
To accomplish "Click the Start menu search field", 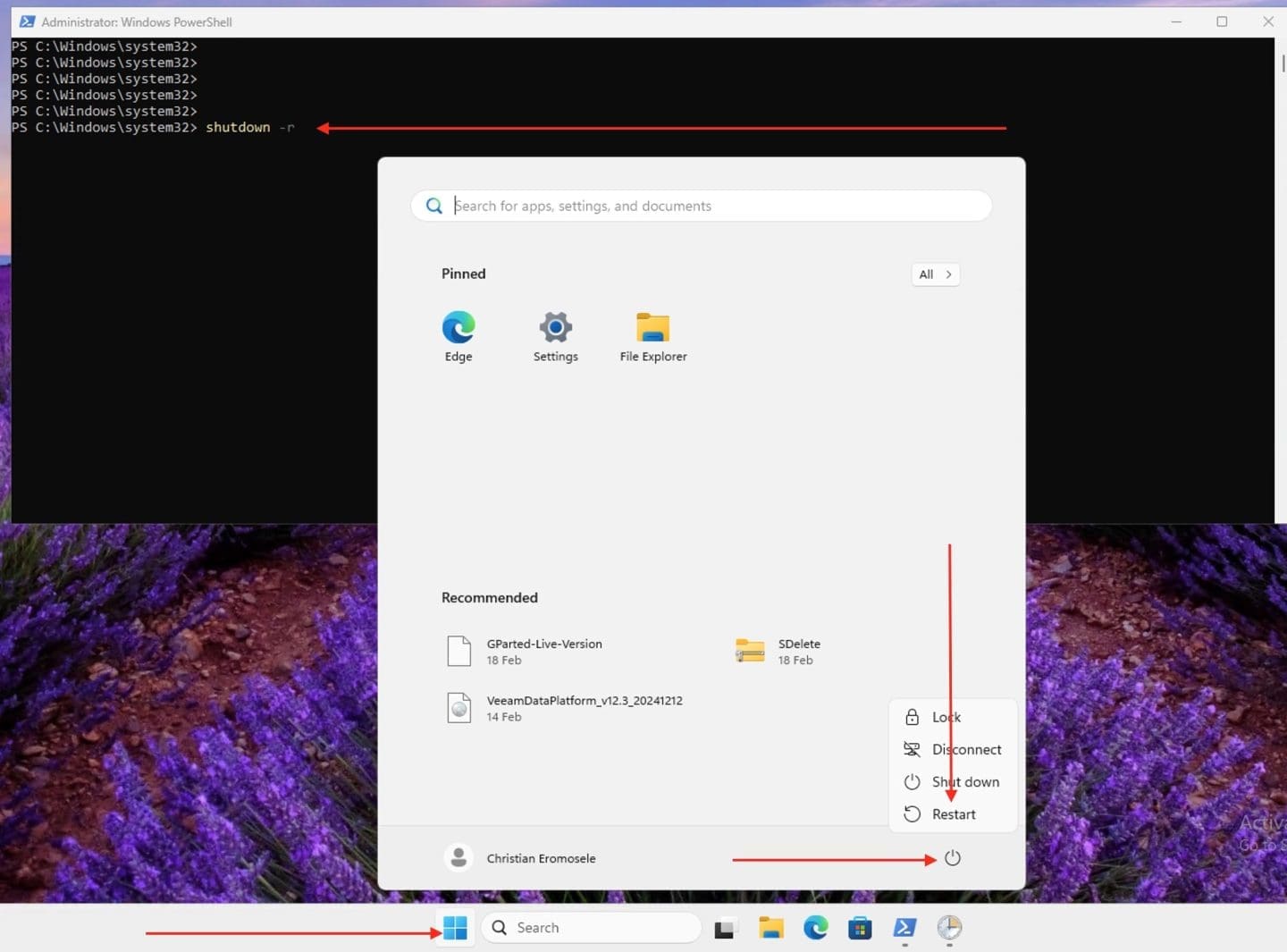I will coord(702,206).
